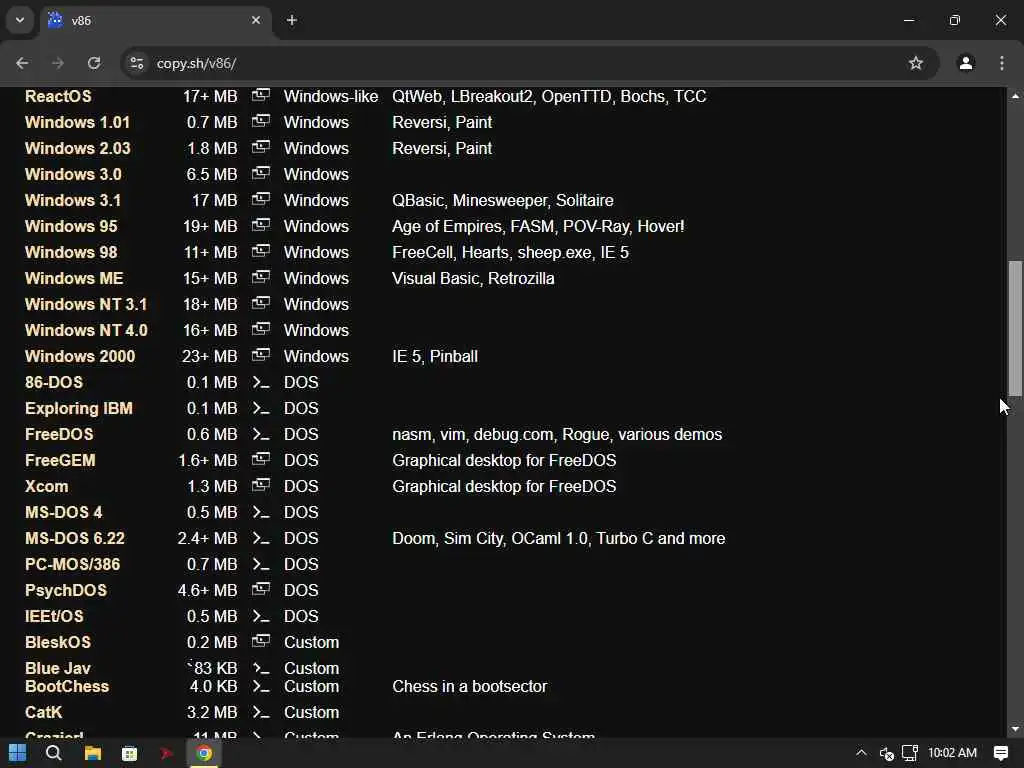
Task: Open the Chrome profile menu
Action: tap(966, 63)
